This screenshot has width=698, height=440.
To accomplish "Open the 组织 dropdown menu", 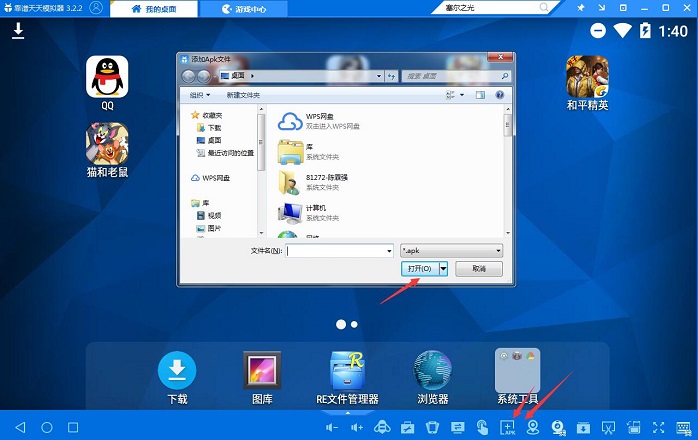I will tap(200, 95).
